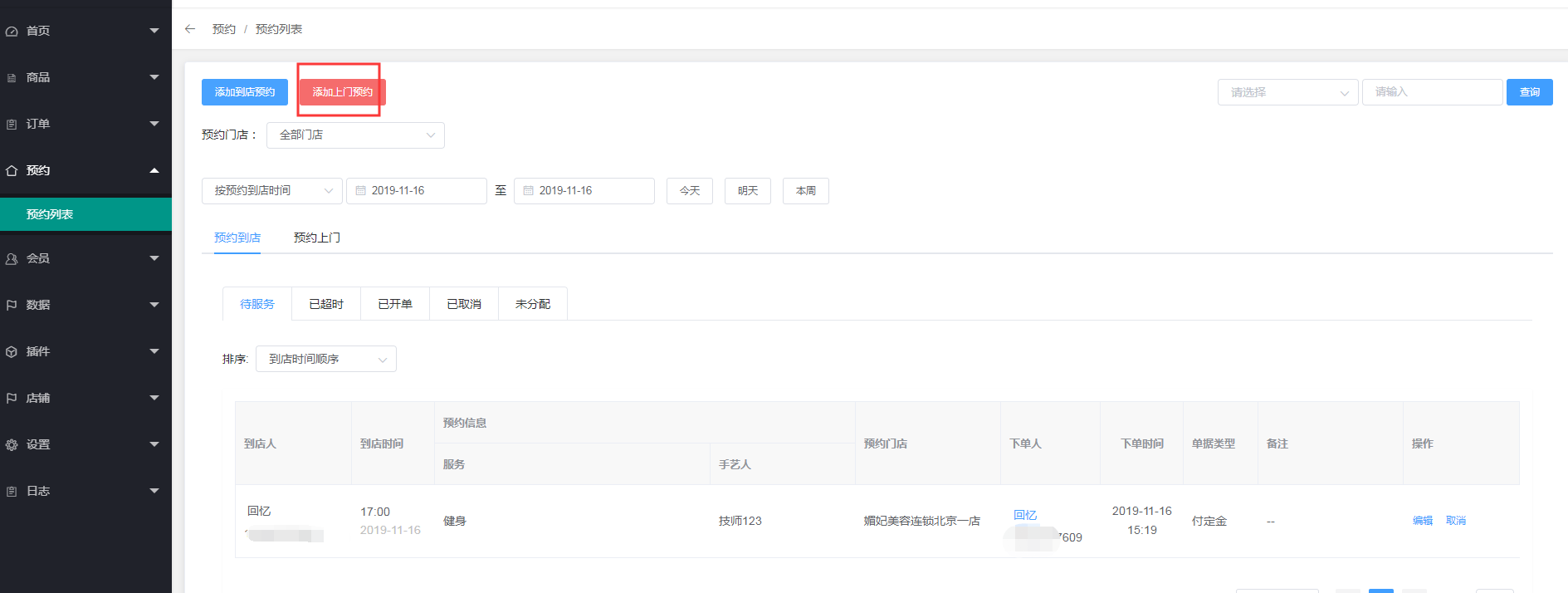Filter by 本周 button

pos(806,191)
